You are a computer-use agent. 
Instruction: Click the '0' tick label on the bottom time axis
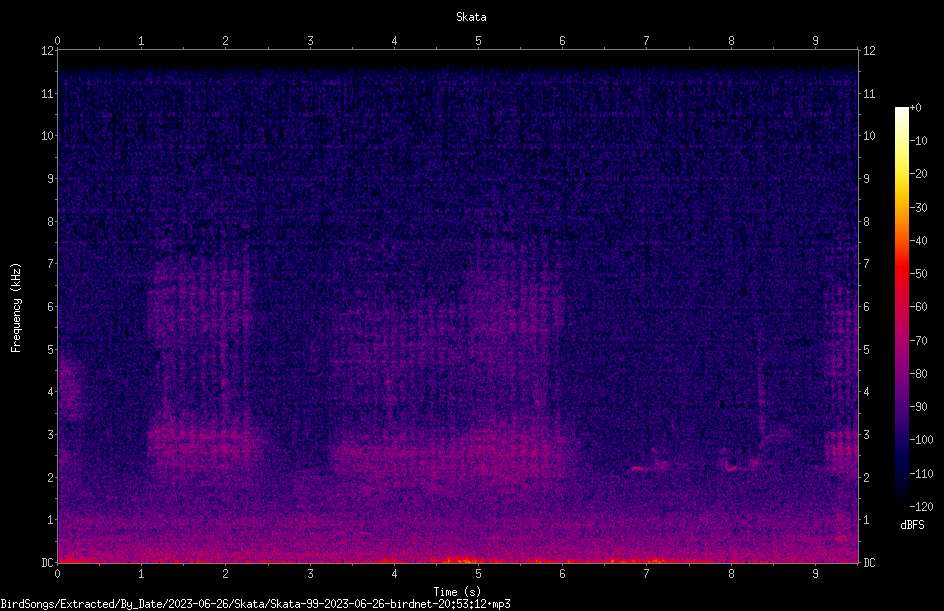pyautogui.click(x=57, y=574)
